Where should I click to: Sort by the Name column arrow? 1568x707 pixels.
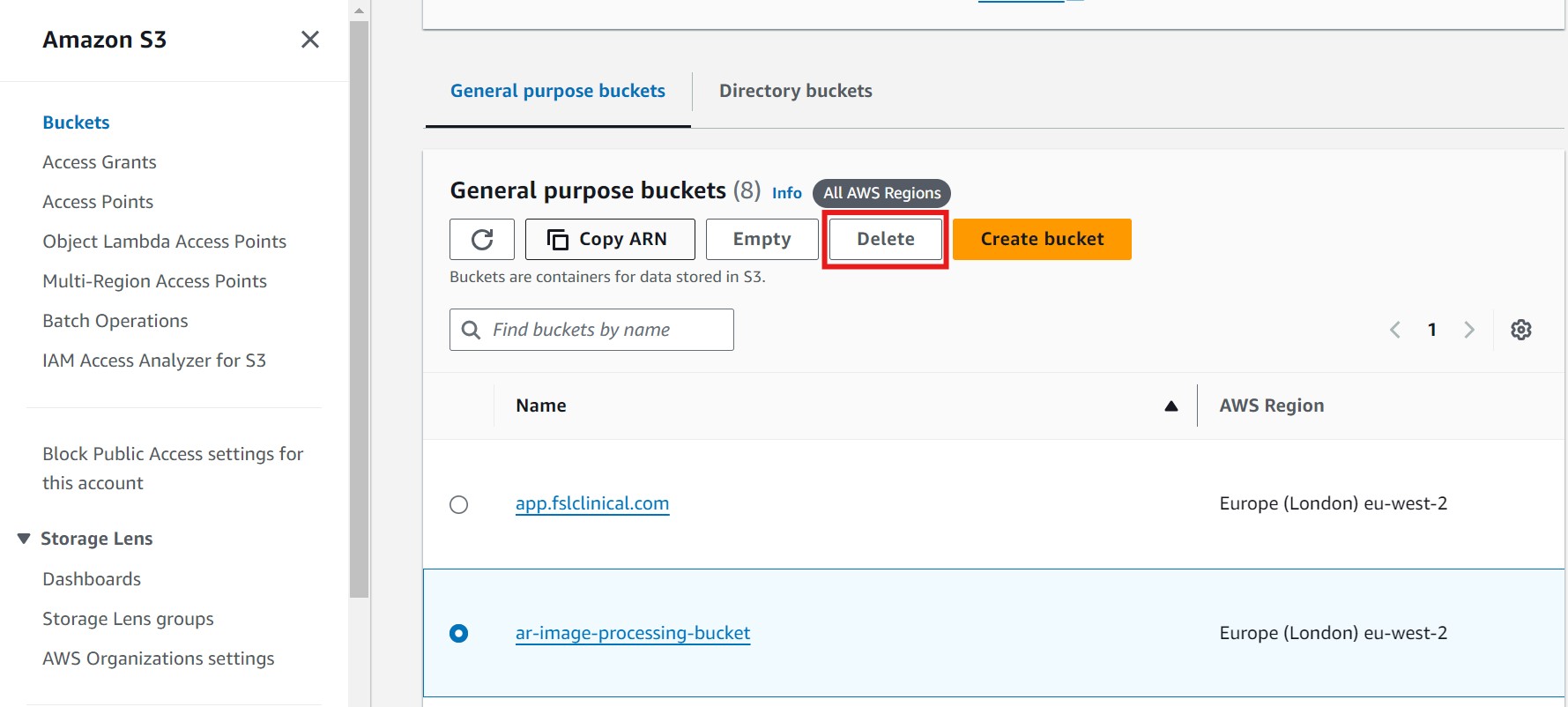(1170, 406)
